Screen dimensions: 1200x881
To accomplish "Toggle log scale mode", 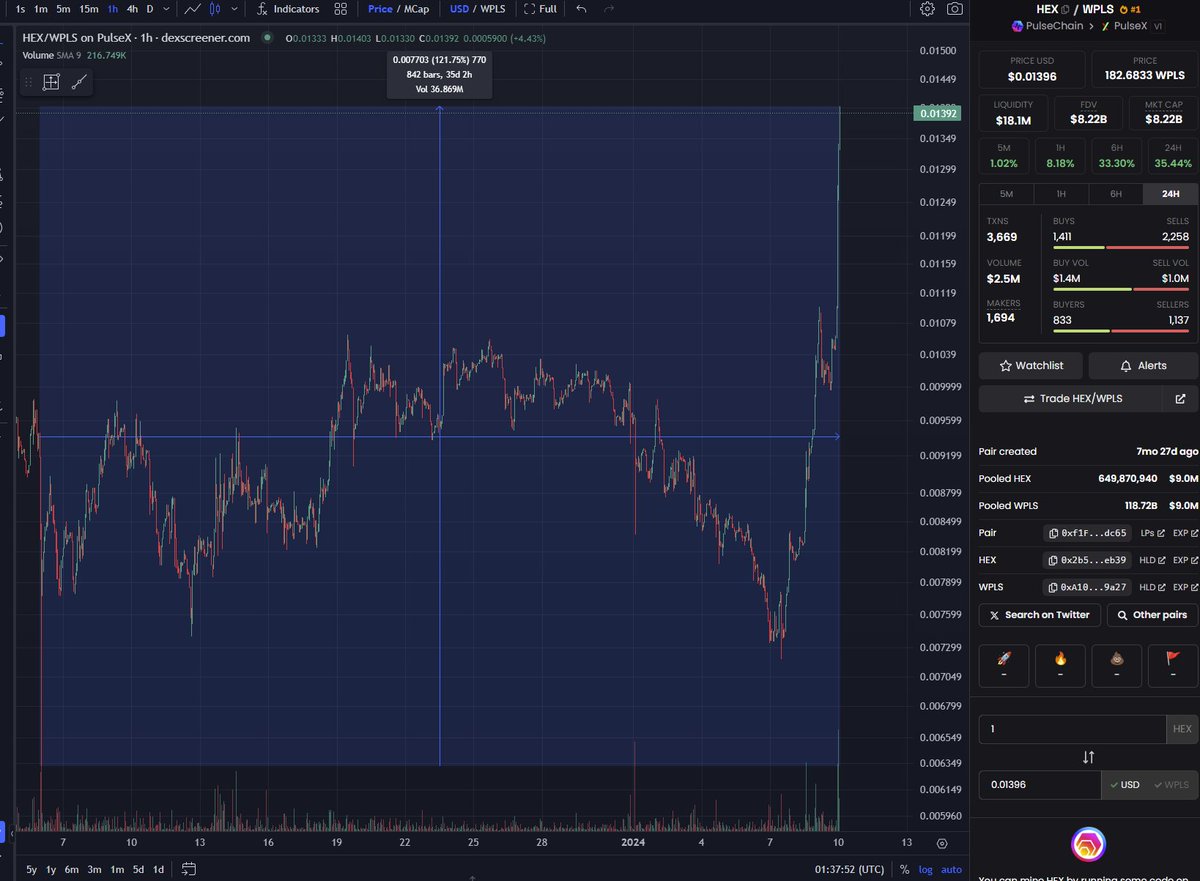I will (925, 869).
